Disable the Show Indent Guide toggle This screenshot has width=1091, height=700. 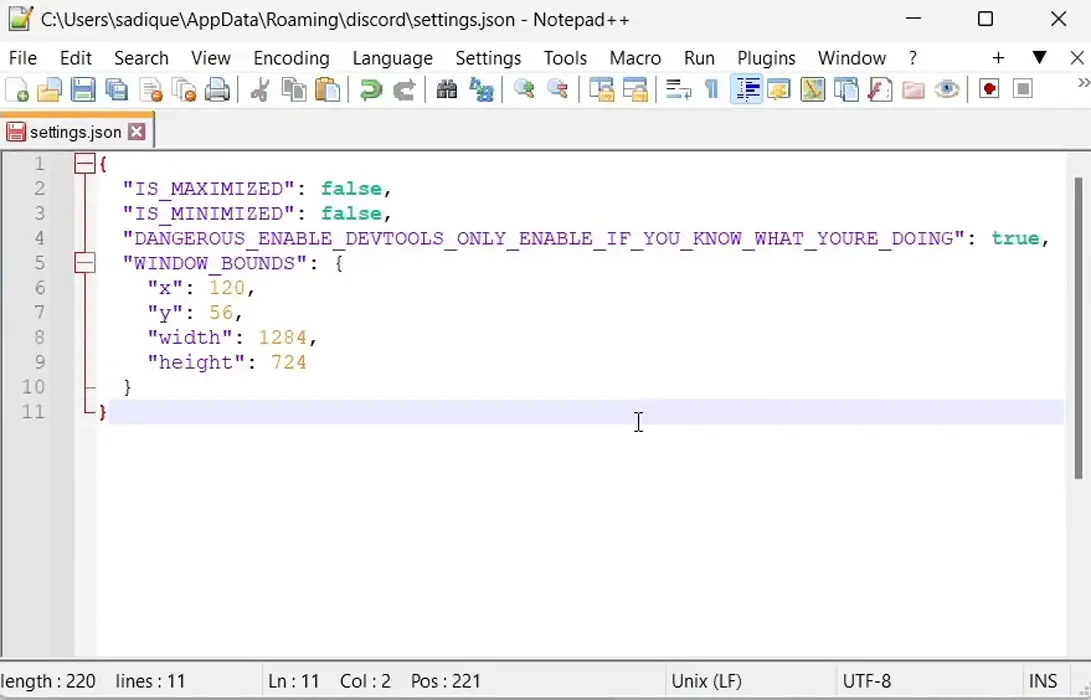[746, 90]
